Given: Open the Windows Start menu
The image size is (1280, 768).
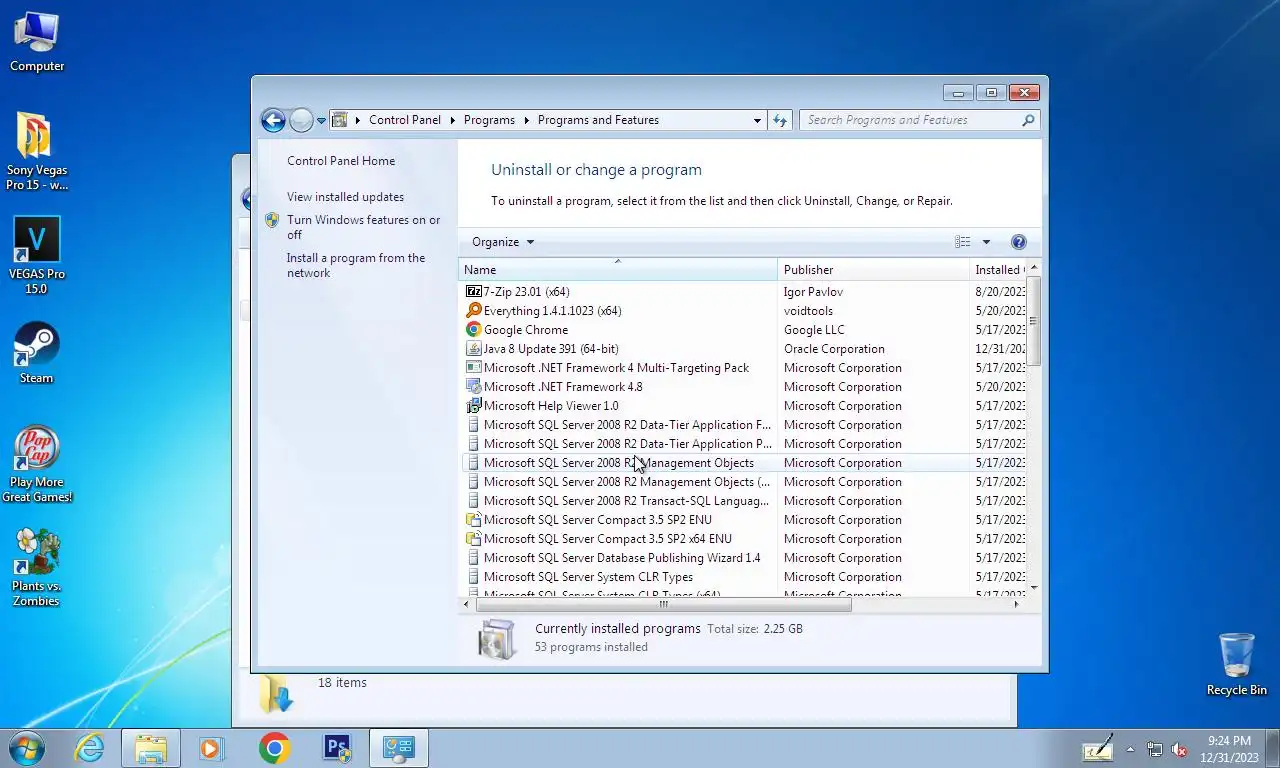Looking at the screenshot, I should coord(26,747).
